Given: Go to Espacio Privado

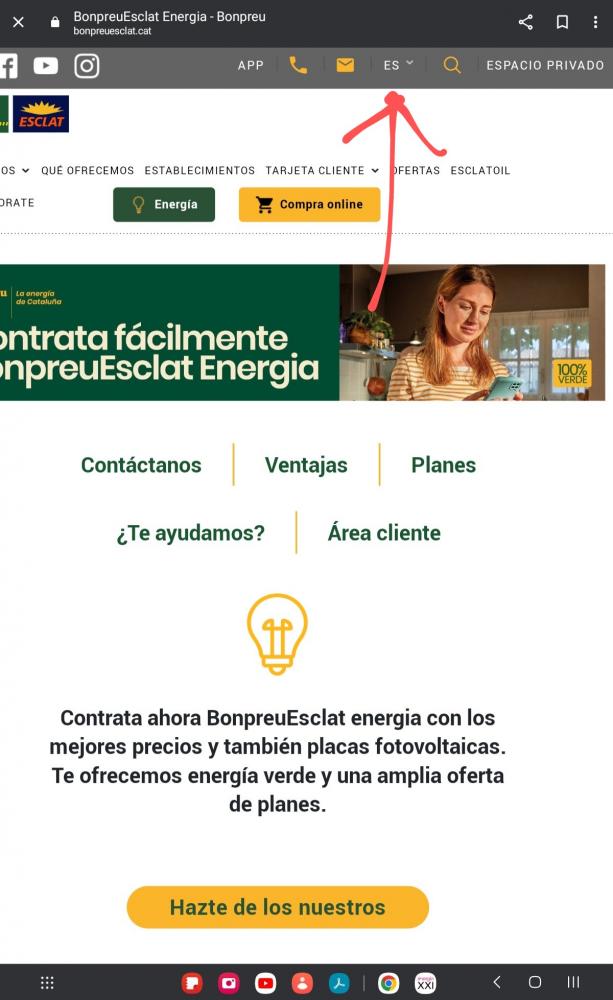Looking at the screenshot, I should coord(545,65).
